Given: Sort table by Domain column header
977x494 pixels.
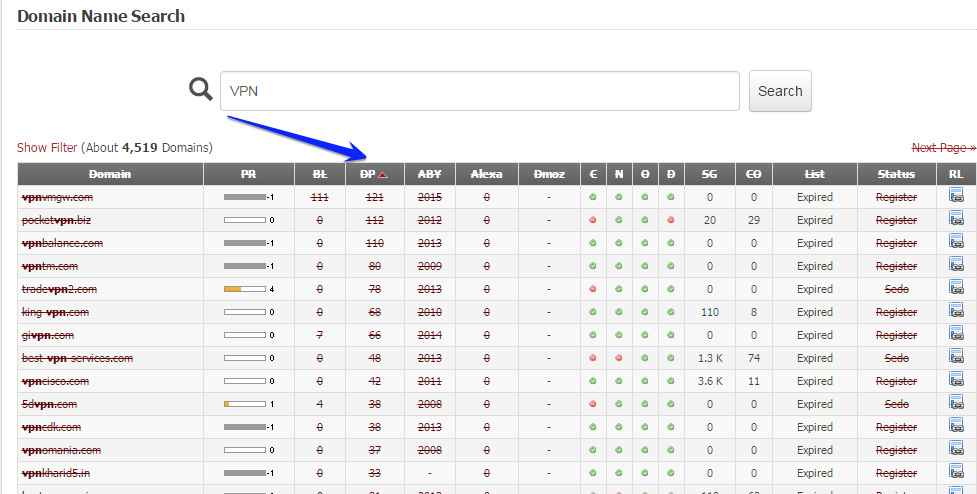Looking at the screenshot, I should click(110, 174).
